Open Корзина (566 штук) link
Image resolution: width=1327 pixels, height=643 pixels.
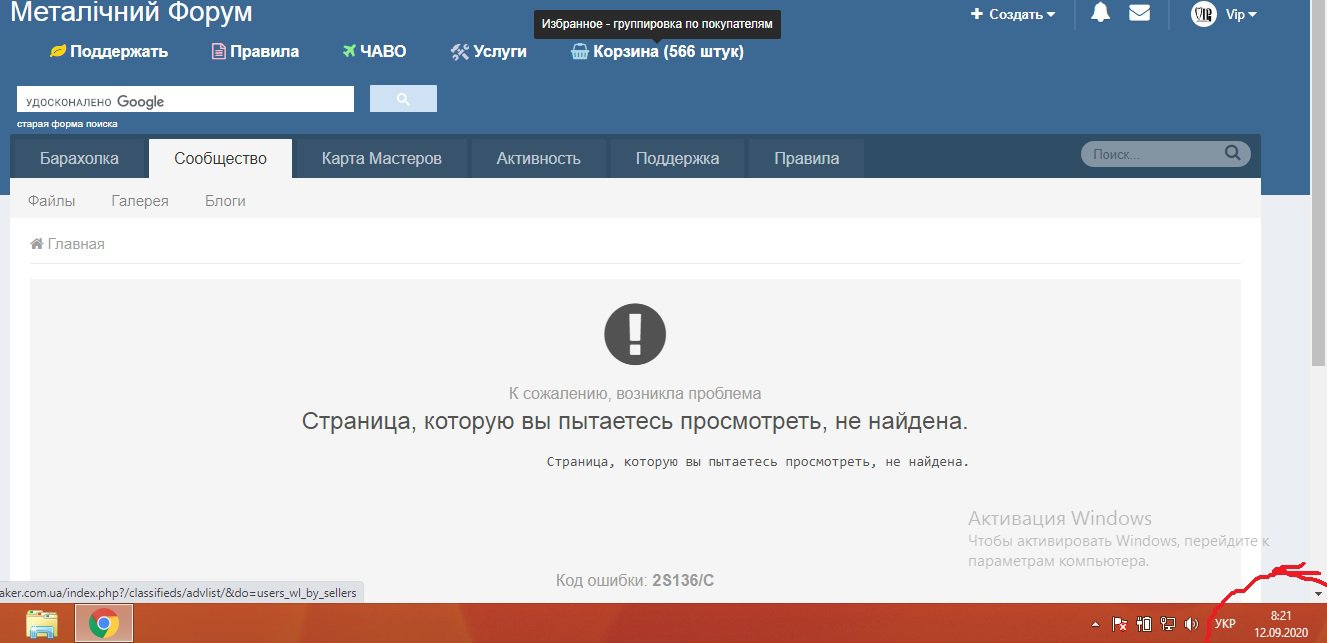(657, 52)
